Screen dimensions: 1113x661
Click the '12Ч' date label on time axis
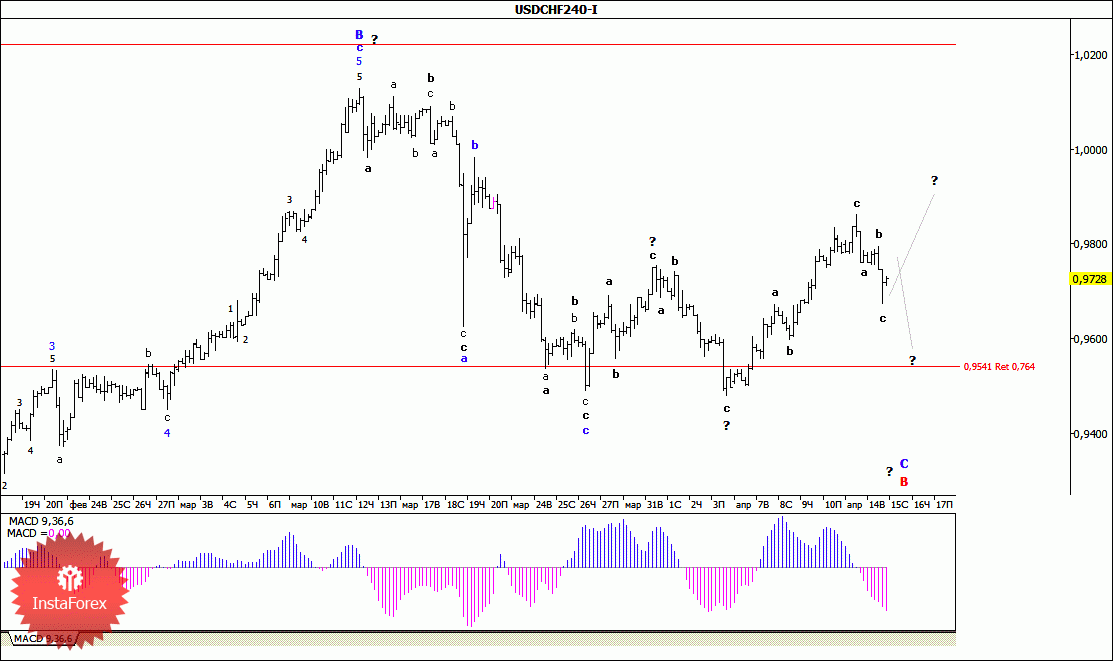[366, 505]
